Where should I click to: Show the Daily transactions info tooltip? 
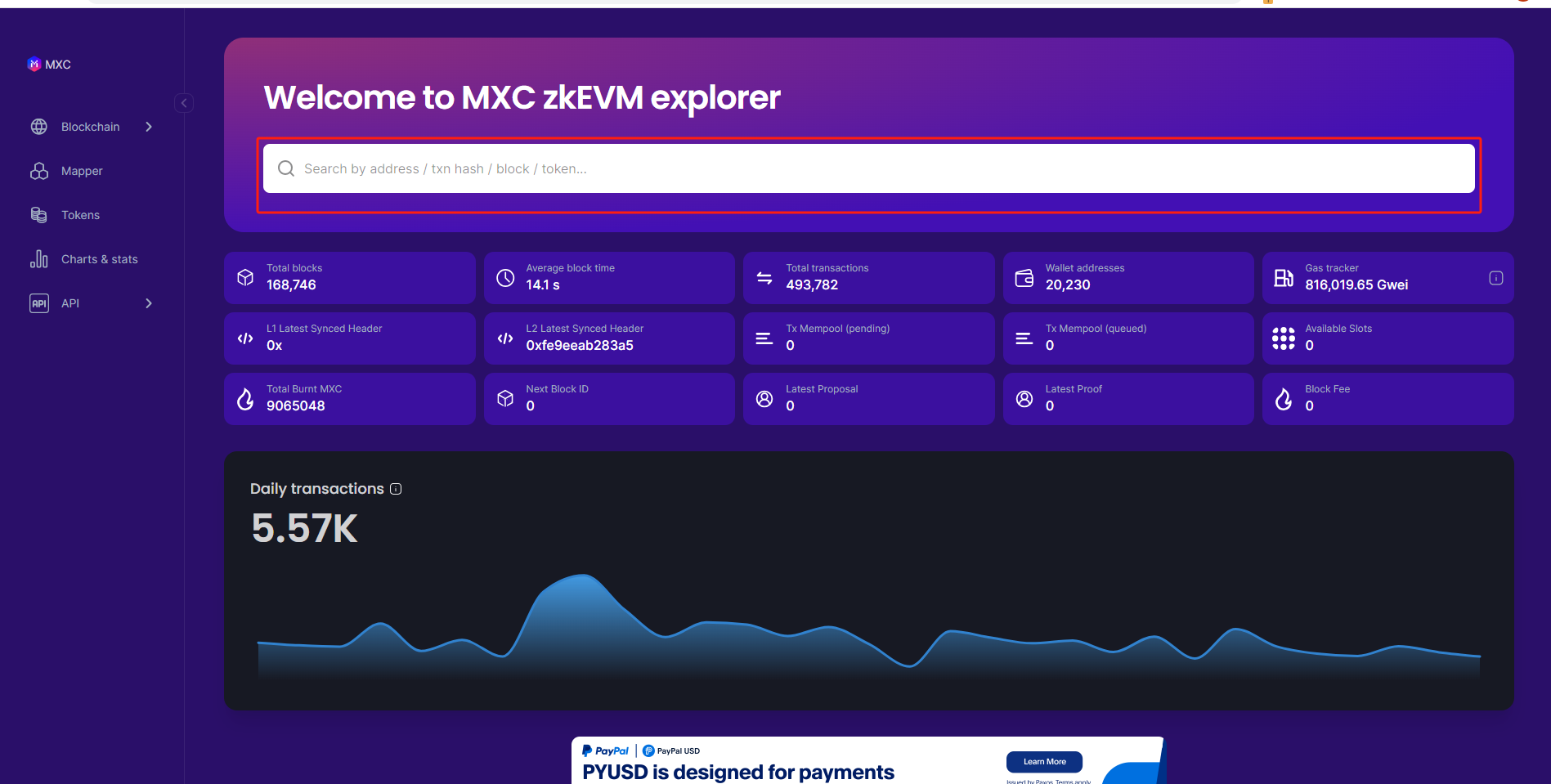point(396,489)
